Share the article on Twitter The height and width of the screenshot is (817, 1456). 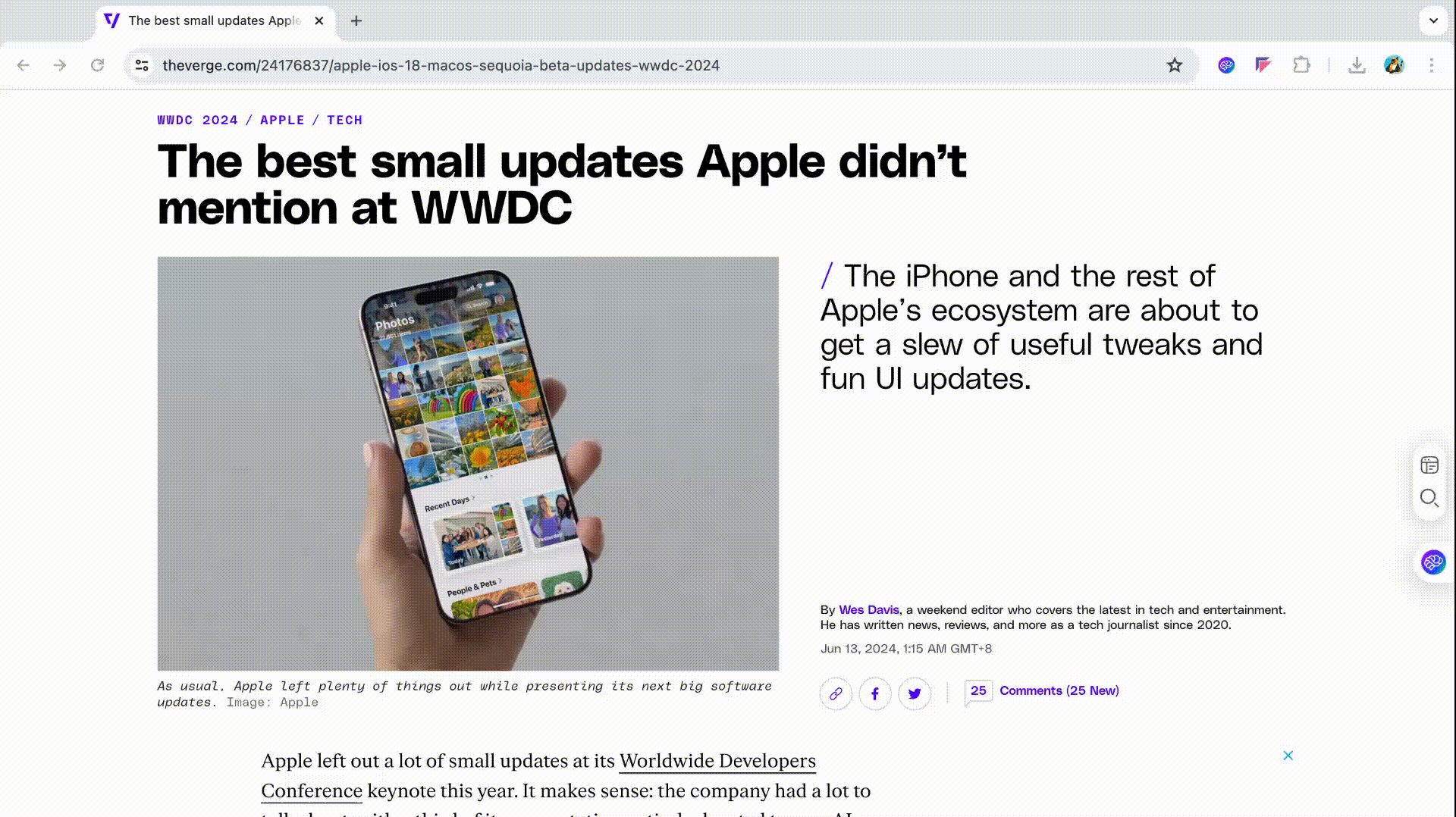915,693
